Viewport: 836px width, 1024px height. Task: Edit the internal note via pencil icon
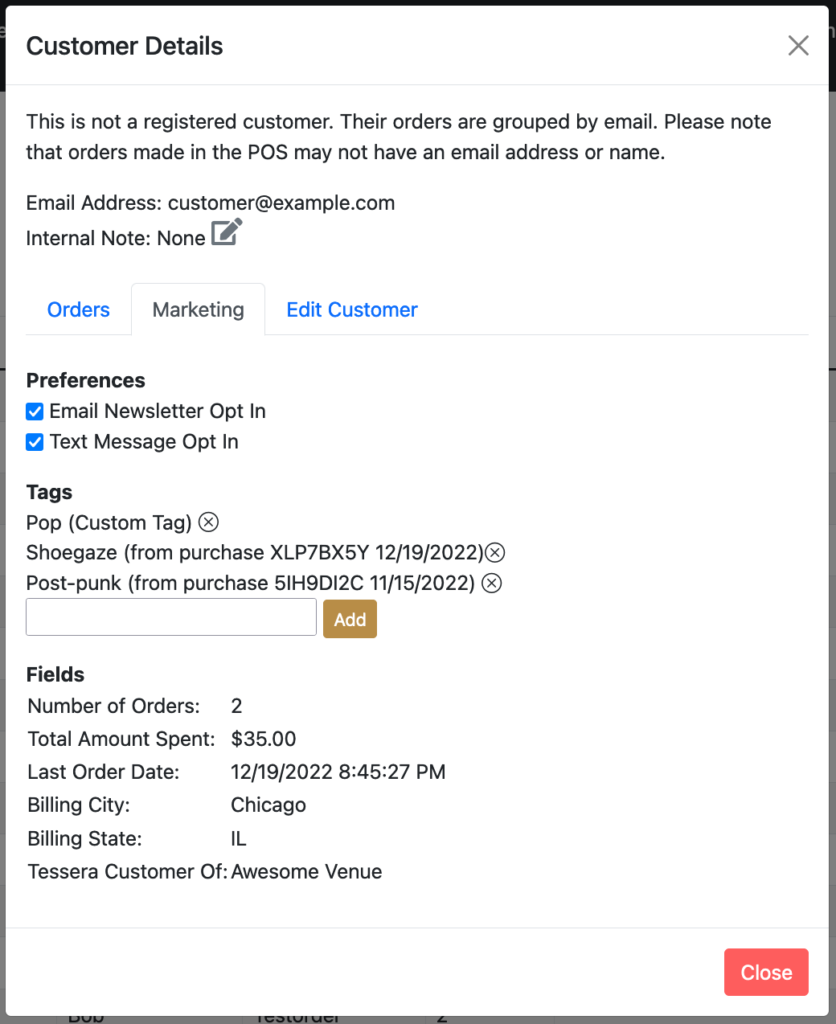pos(227,232)
